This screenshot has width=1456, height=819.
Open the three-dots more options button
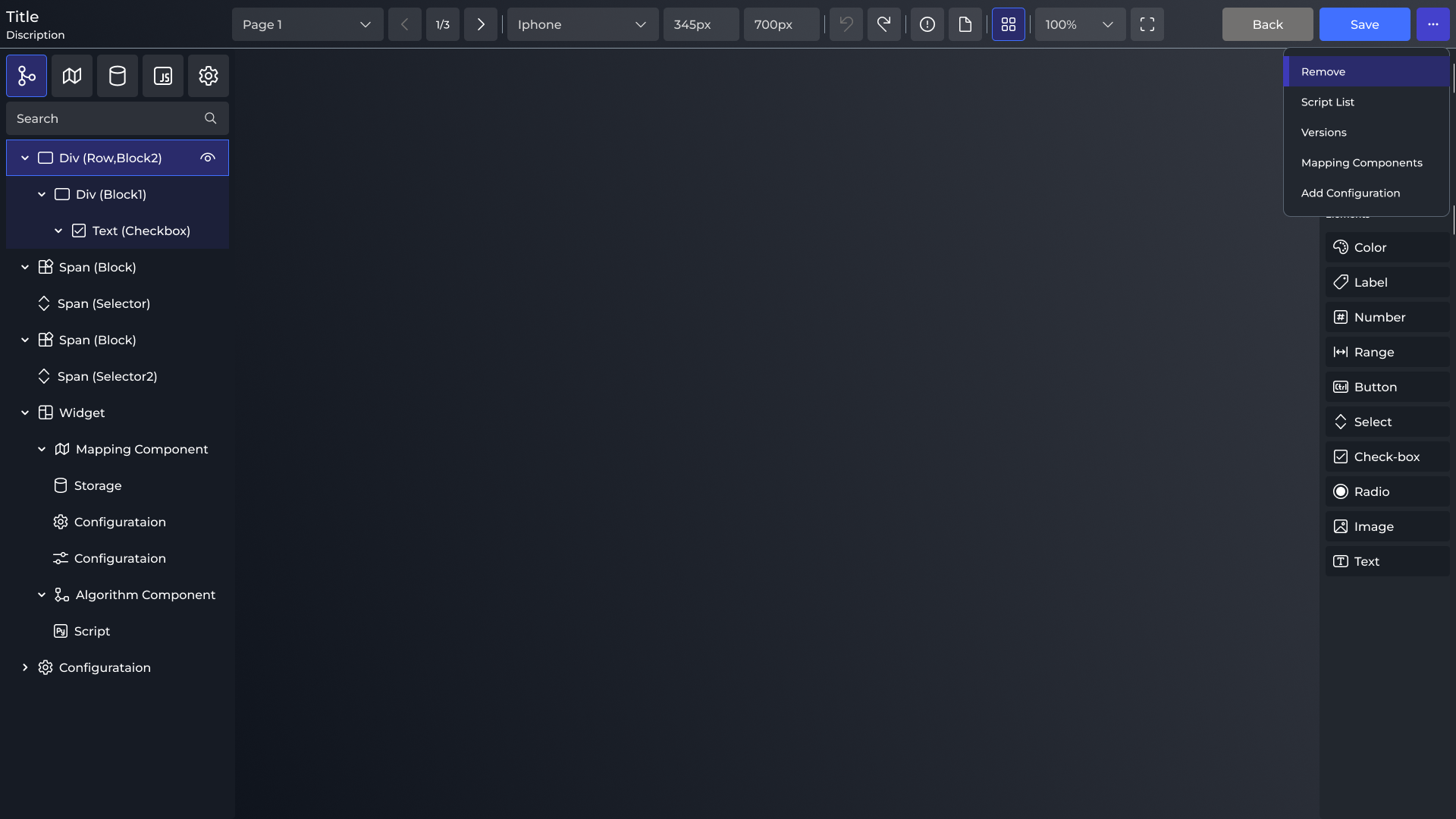coord(1433,24)
